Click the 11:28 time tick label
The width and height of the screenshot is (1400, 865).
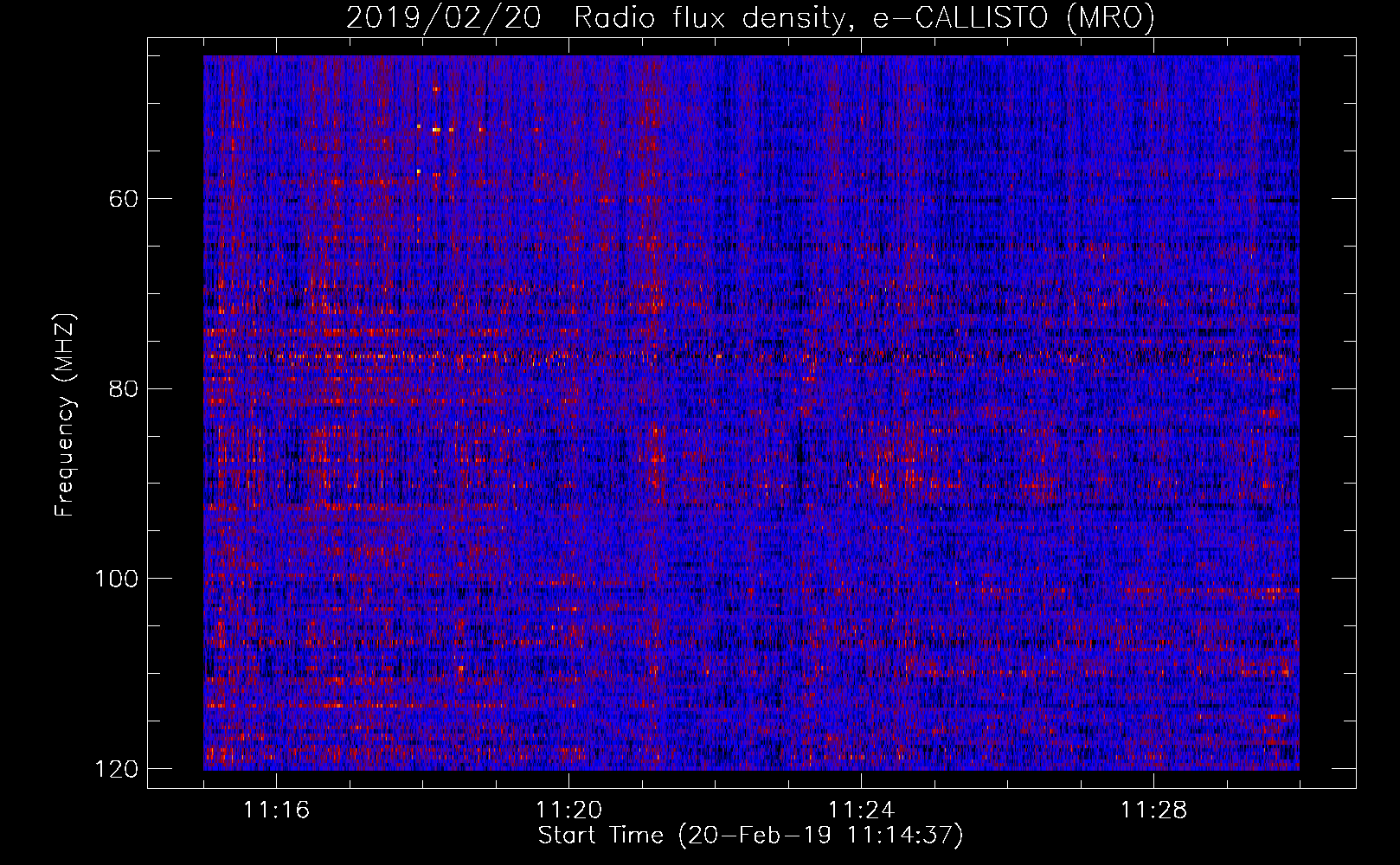[1154, 811]
